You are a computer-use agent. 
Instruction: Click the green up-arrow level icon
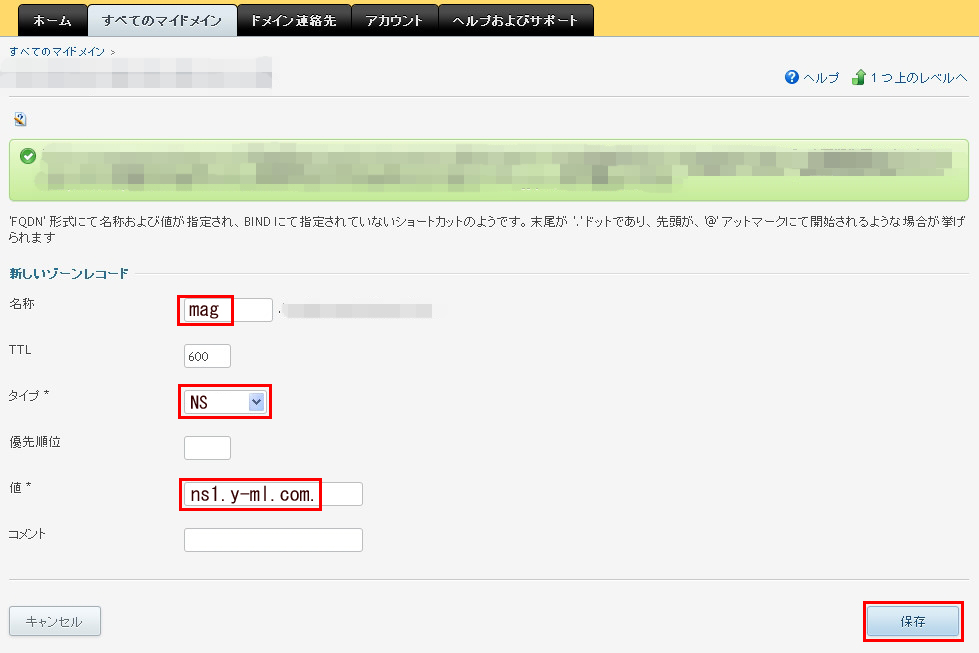tap(859, 77)
